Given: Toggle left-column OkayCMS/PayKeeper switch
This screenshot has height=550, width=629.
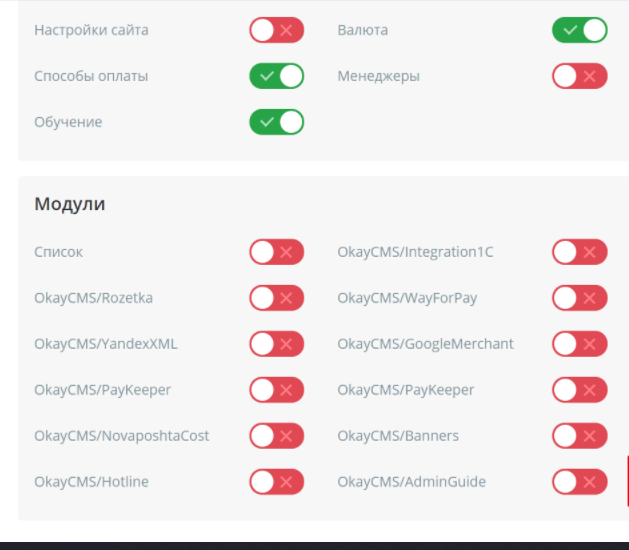Looking at the screenshot, I should [x=276, y=390].
